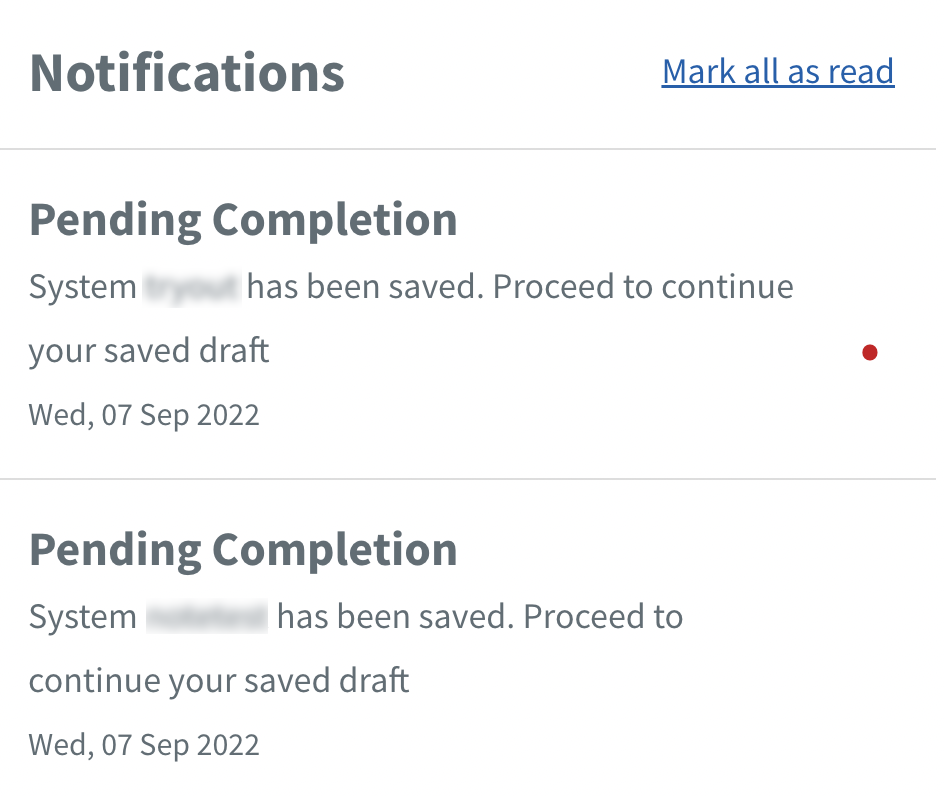Click the first Pending Completion title
Viewport: 944px width, 796px height.
pyautogui.click(x=243, y=219)
